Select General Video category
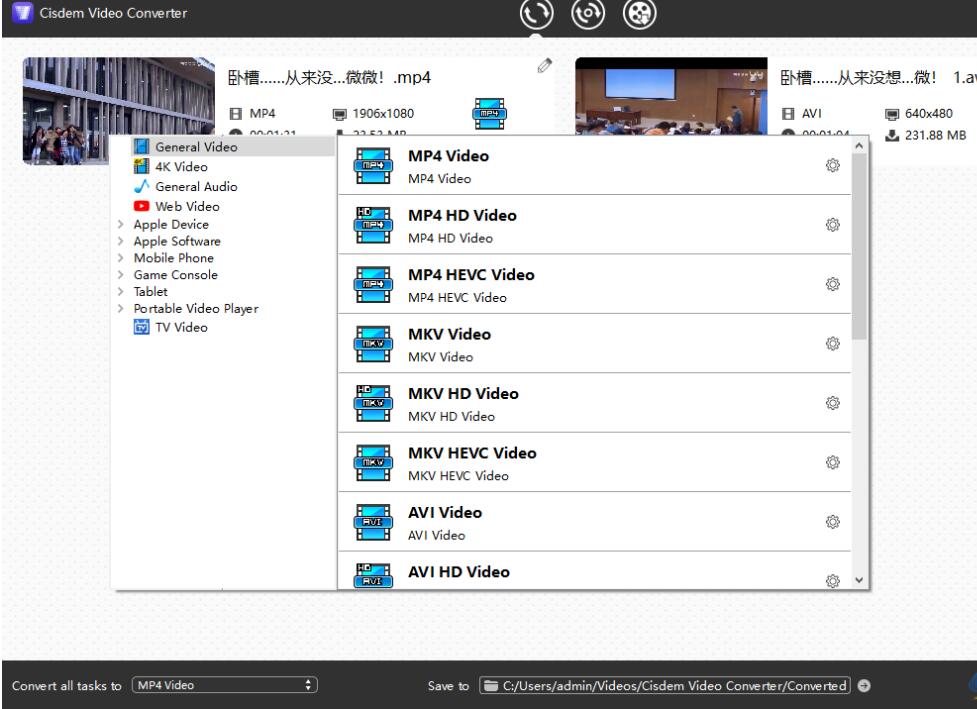Screen dimensions: 977x709 232,146
